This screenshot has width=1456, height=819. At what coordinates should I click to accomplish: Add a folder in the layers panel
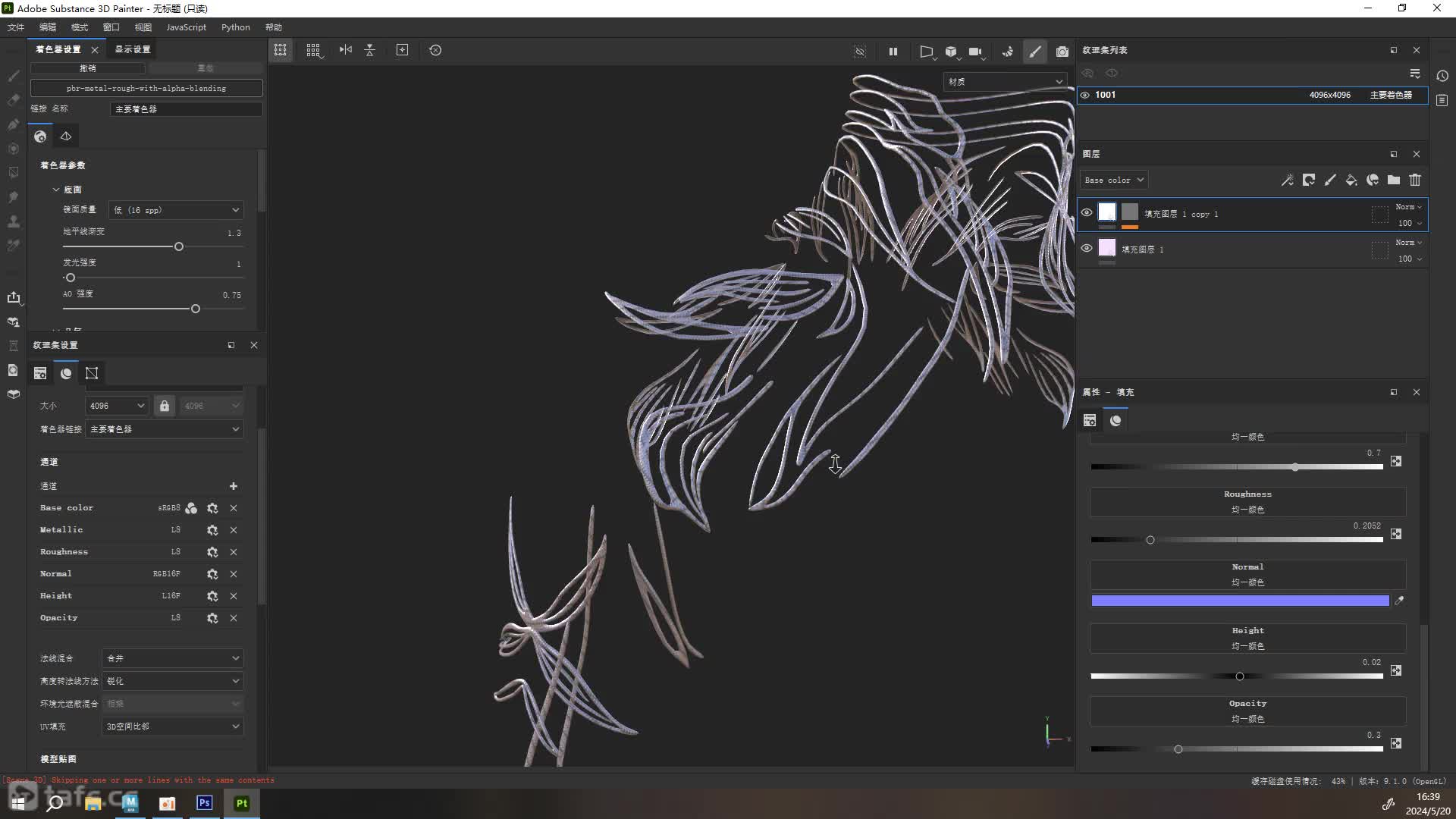pos(1394,180)
